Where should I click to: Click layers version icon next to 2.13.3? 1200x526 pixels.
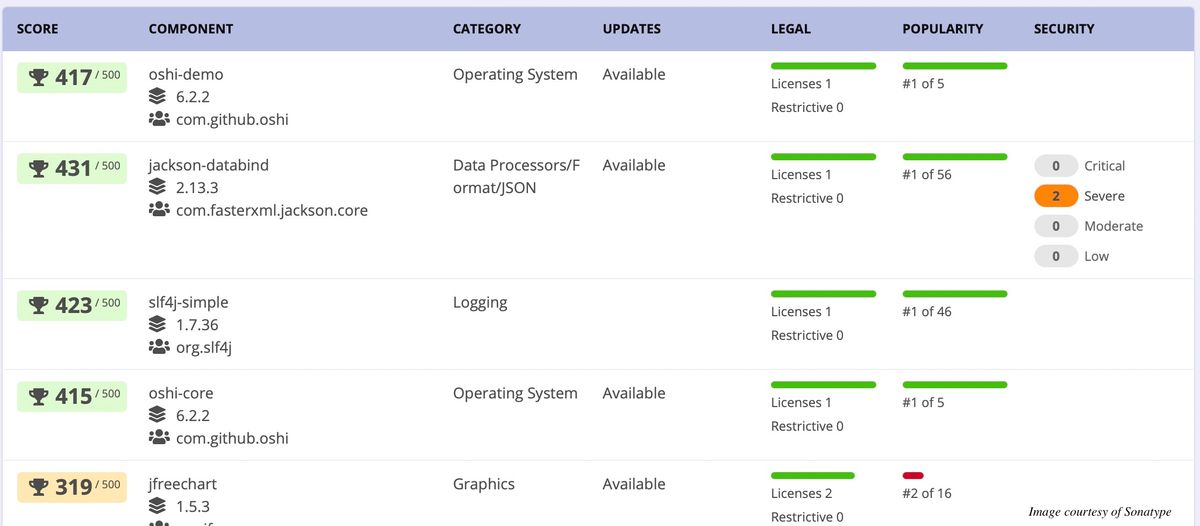(157, 187)
